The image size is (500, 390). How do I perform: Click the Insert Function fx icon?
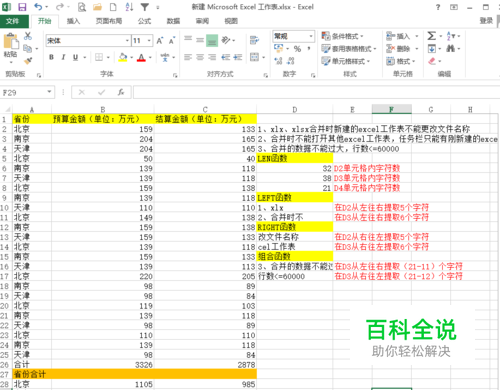121,92
